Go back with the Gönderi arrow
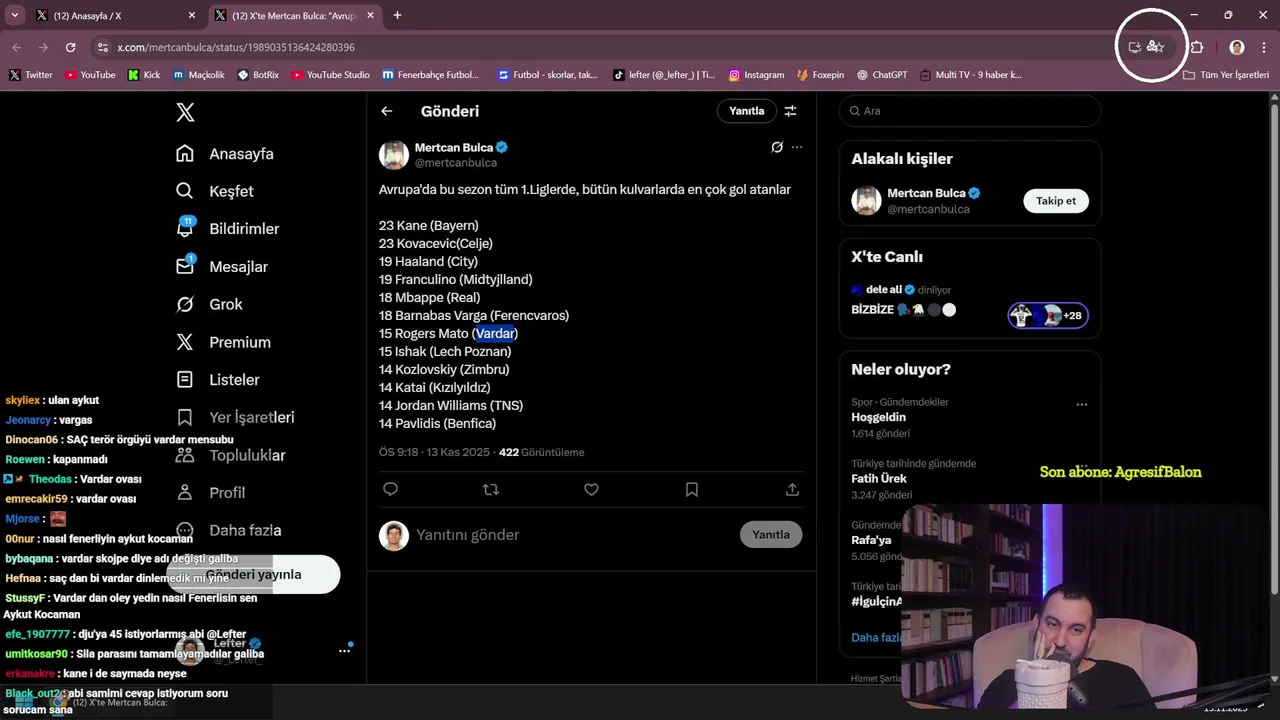The width and height of the screenshot is (1280, 720). (387, 111)
